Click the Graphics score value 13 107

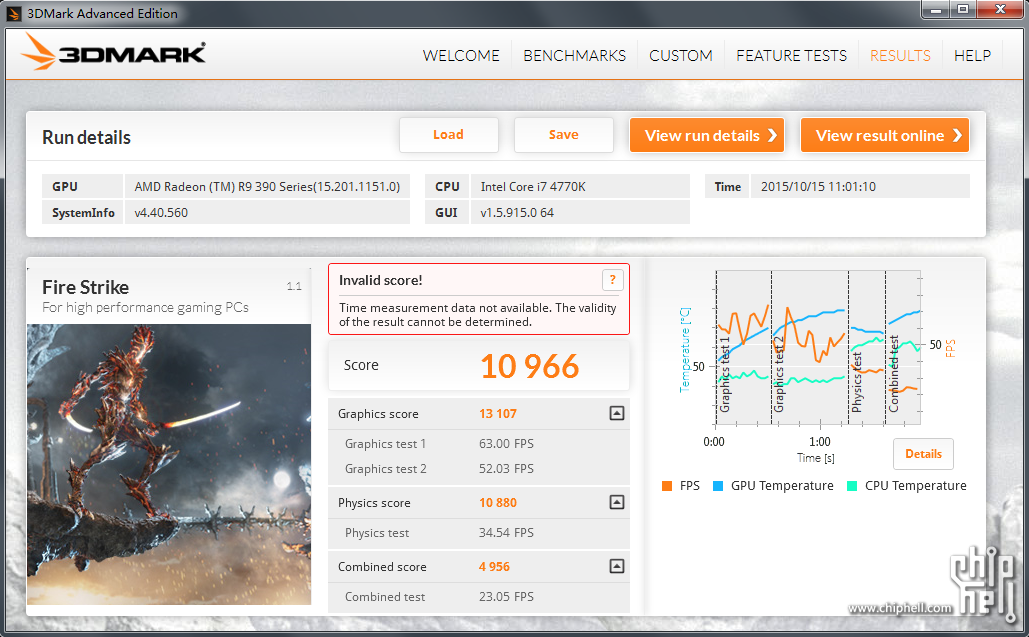pyautogui.click(x=498, y=414)
